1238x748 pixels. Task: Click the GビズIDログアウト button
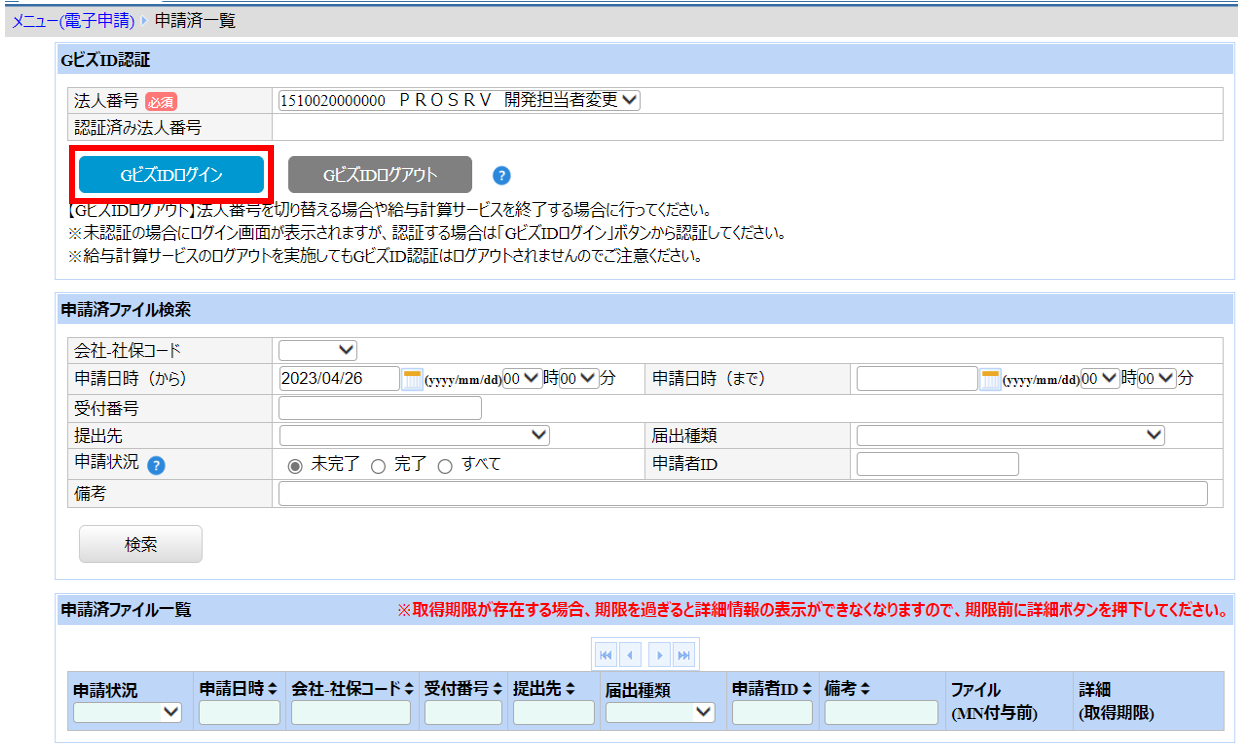[x=380, y=174]
